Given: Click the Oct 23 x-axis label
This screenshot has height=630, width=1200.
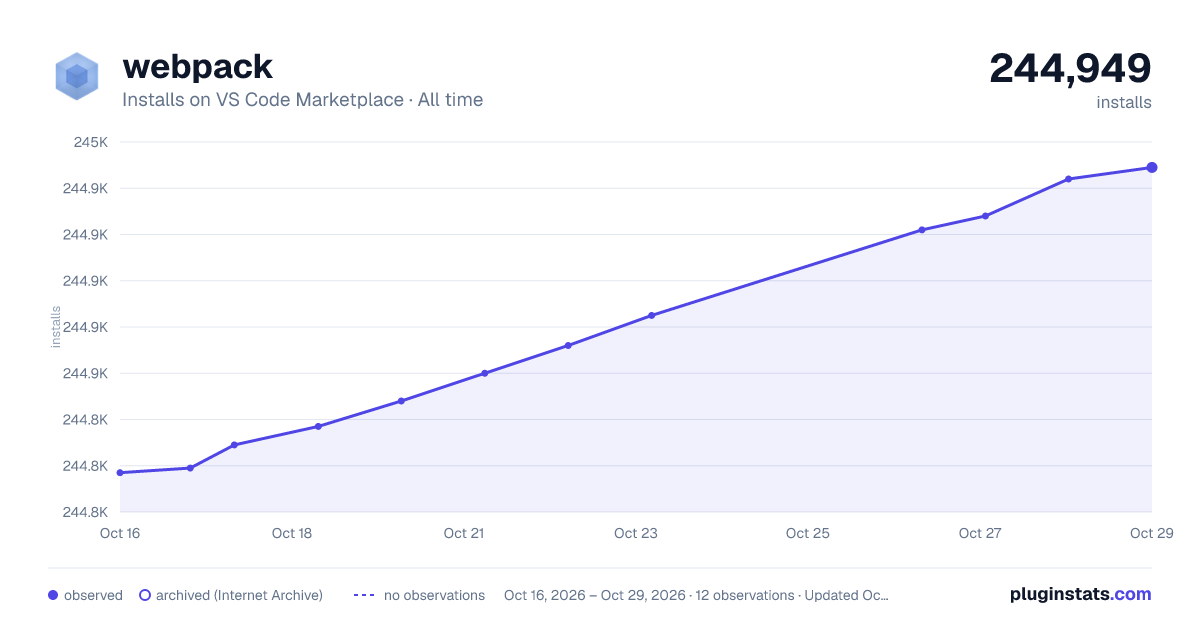Looking at the screenshot, I should tap(636, 533).
